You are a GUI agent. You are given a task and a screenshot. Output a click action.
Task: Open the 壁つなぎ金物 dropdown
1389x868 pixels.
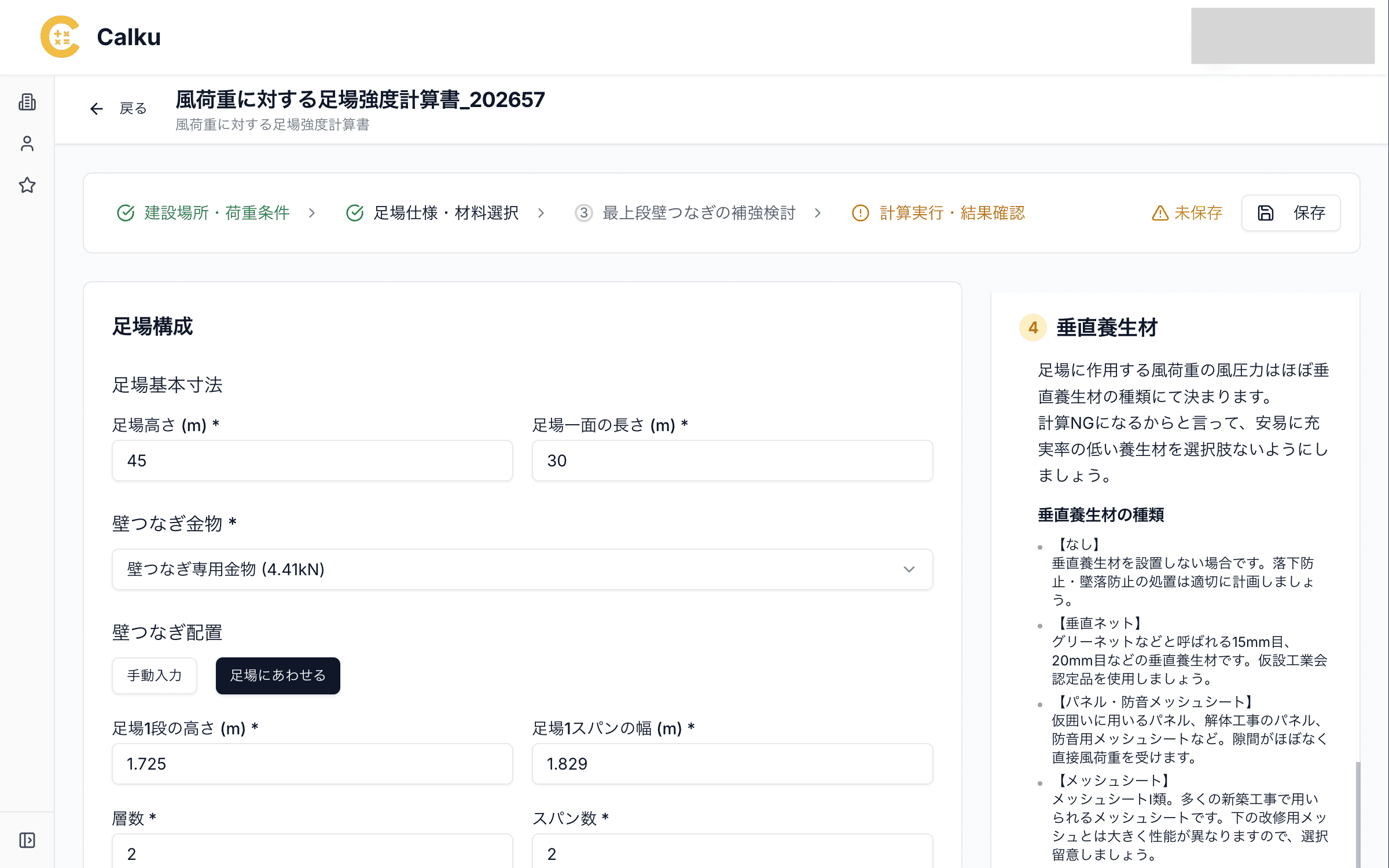[522, 569]
